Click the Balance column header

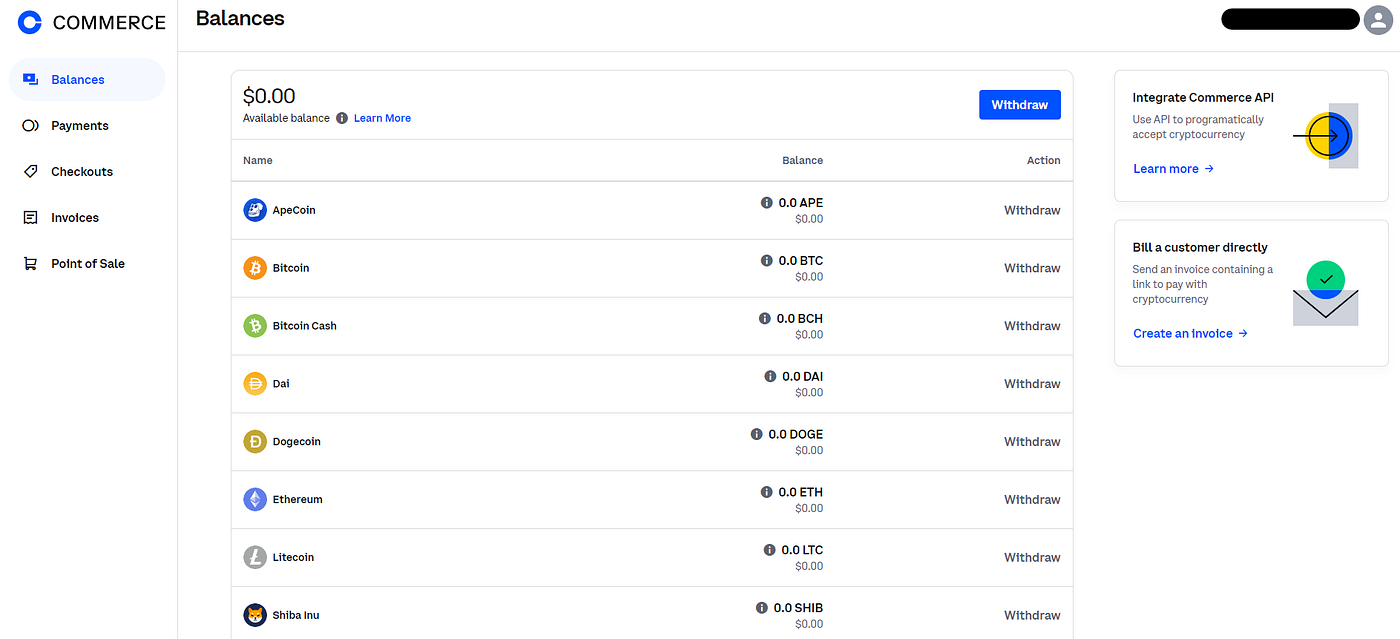(802, 160)
